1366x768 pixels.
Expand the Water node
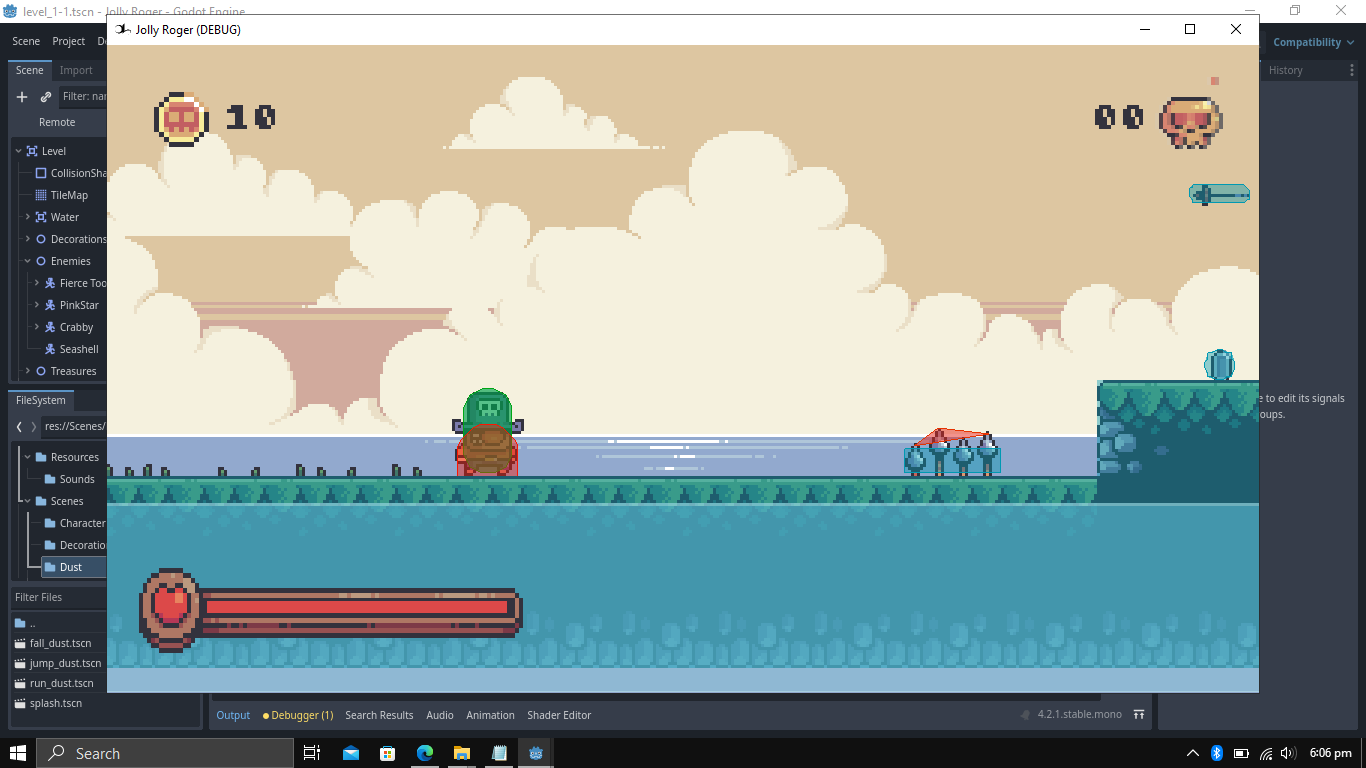click(x=28, y=217)
